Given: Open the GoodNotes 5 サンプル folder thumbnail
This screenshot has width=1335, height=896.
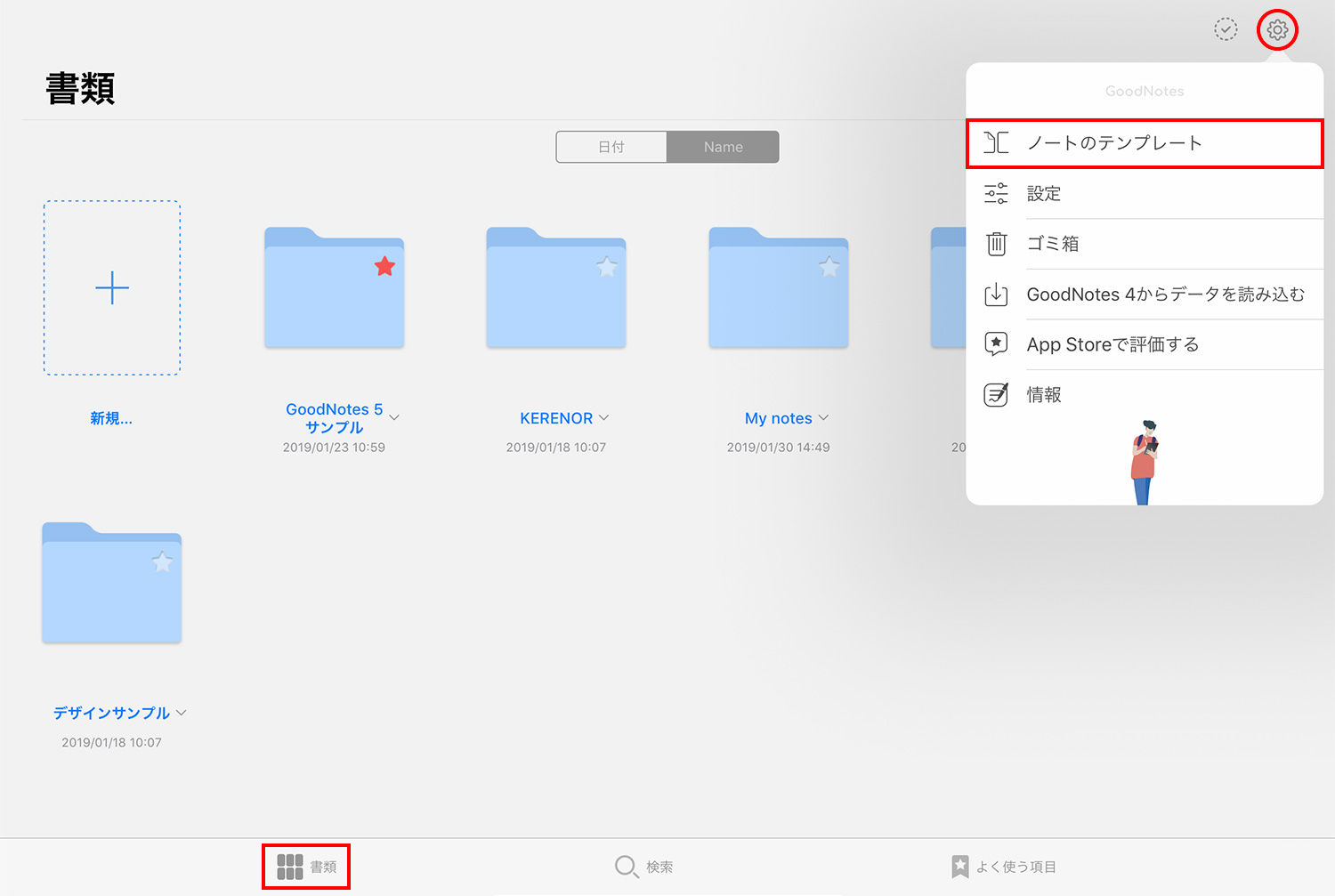Looking at the screenshot, I should [334, 287].
